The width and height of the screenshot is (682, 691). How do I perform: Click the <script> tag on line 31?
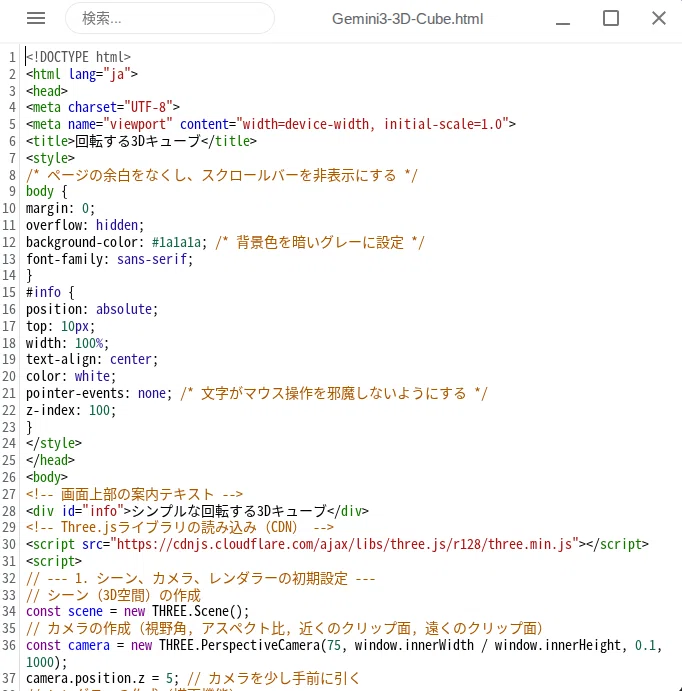[x=54, y=561]
